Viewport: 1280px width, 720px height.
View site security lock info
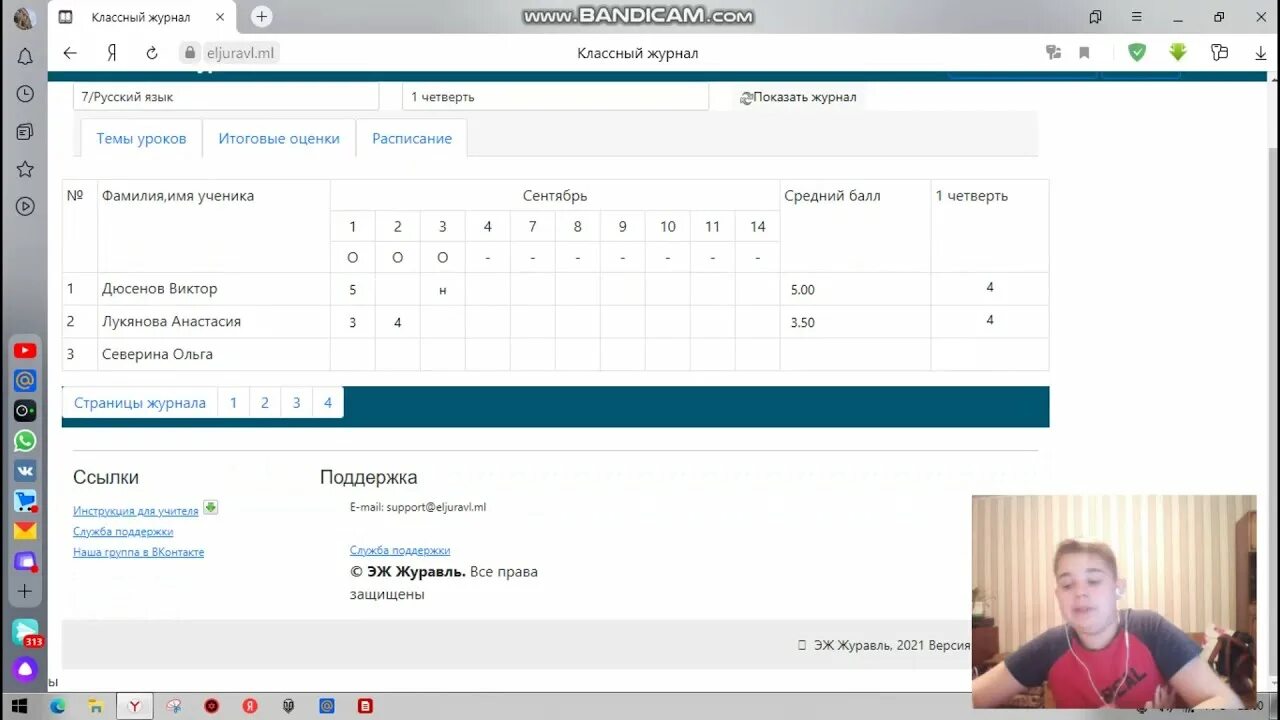tap(188, 53)
